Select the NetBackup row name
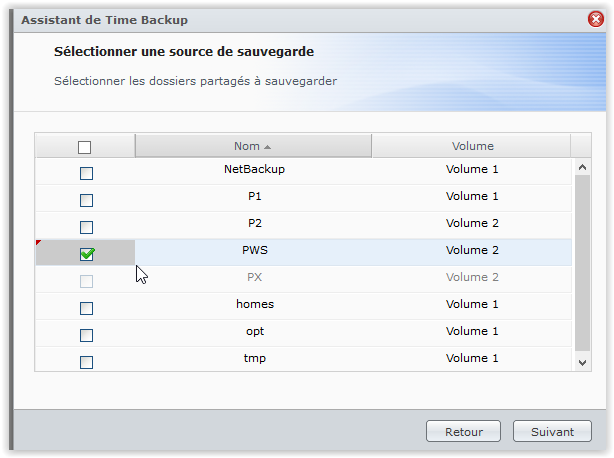Viewport: 614px width, 458px height. [254, 169]
